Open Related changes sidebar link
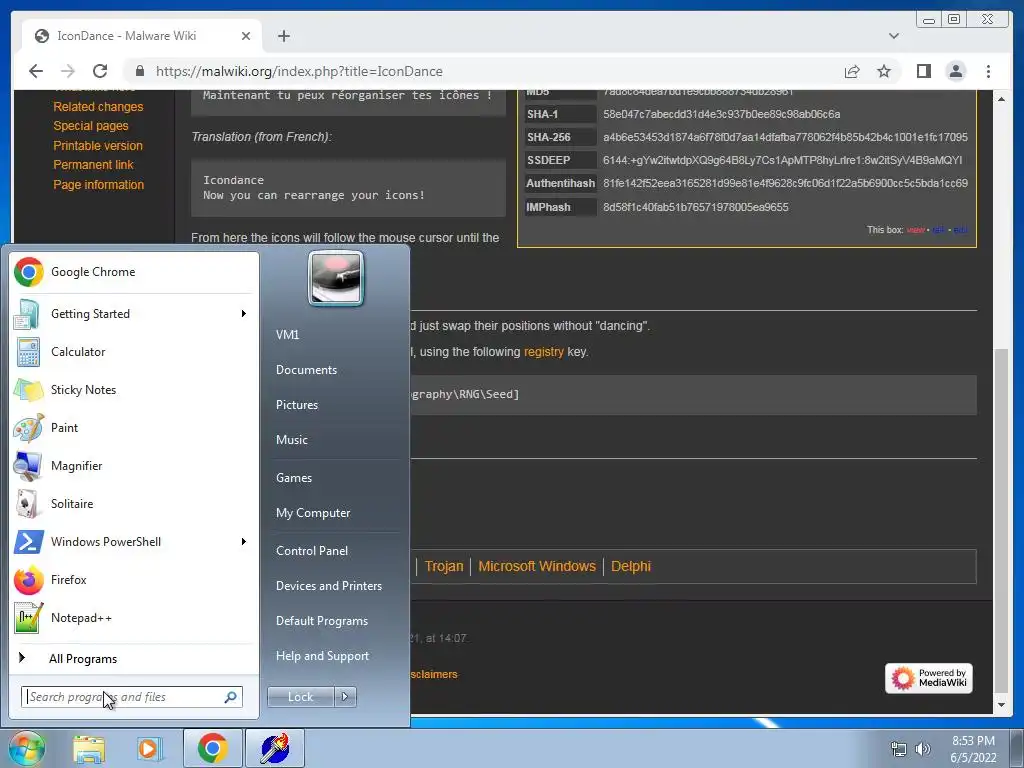Screen dimensions: 1024x768 (x=98, y=106)
